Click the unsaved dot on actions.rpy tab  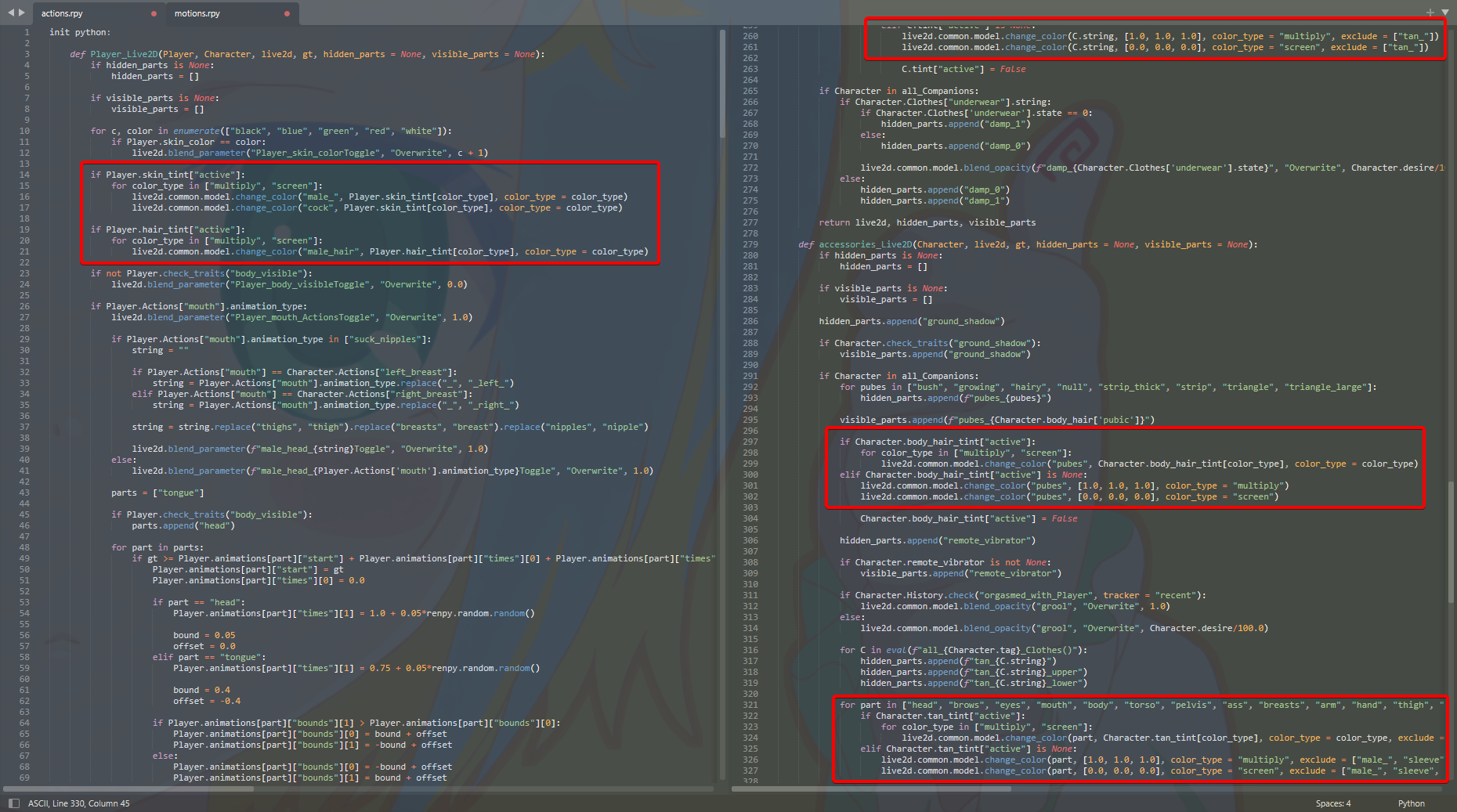[x=154, y=13]
